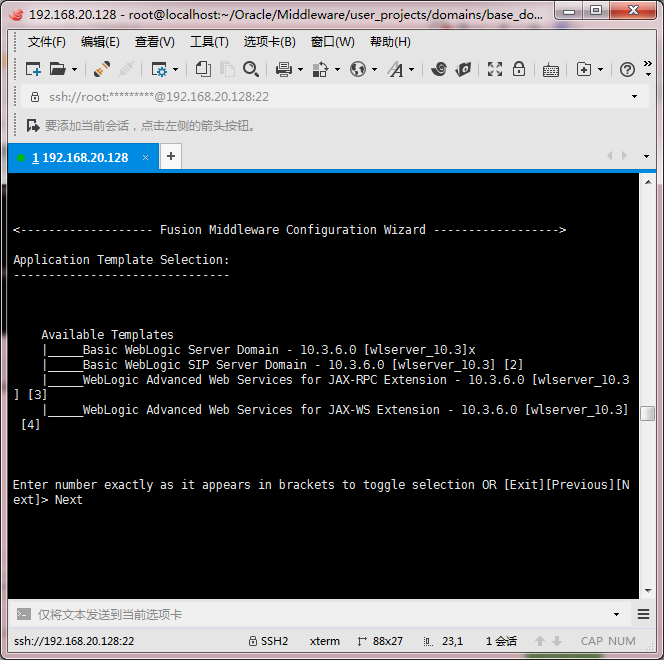Viewport: 664px width, 660px height.
Task: Click the Disconnect icon
Action: pos(125,69)
